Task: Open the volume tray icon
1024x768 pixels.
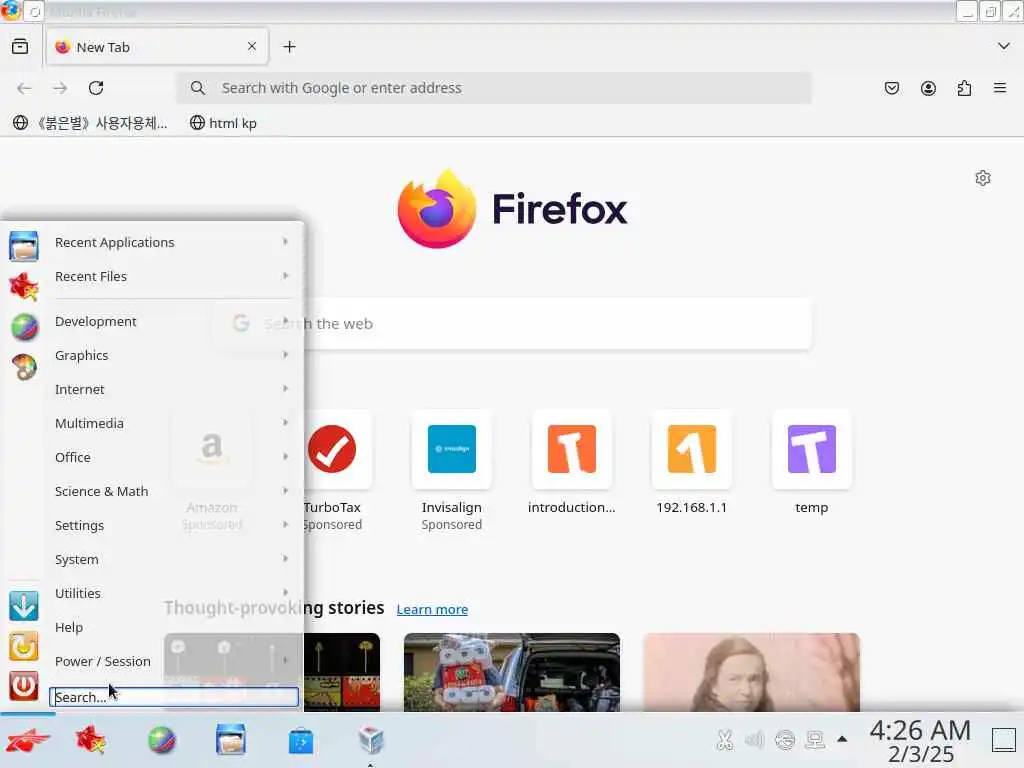Action: 754,740
